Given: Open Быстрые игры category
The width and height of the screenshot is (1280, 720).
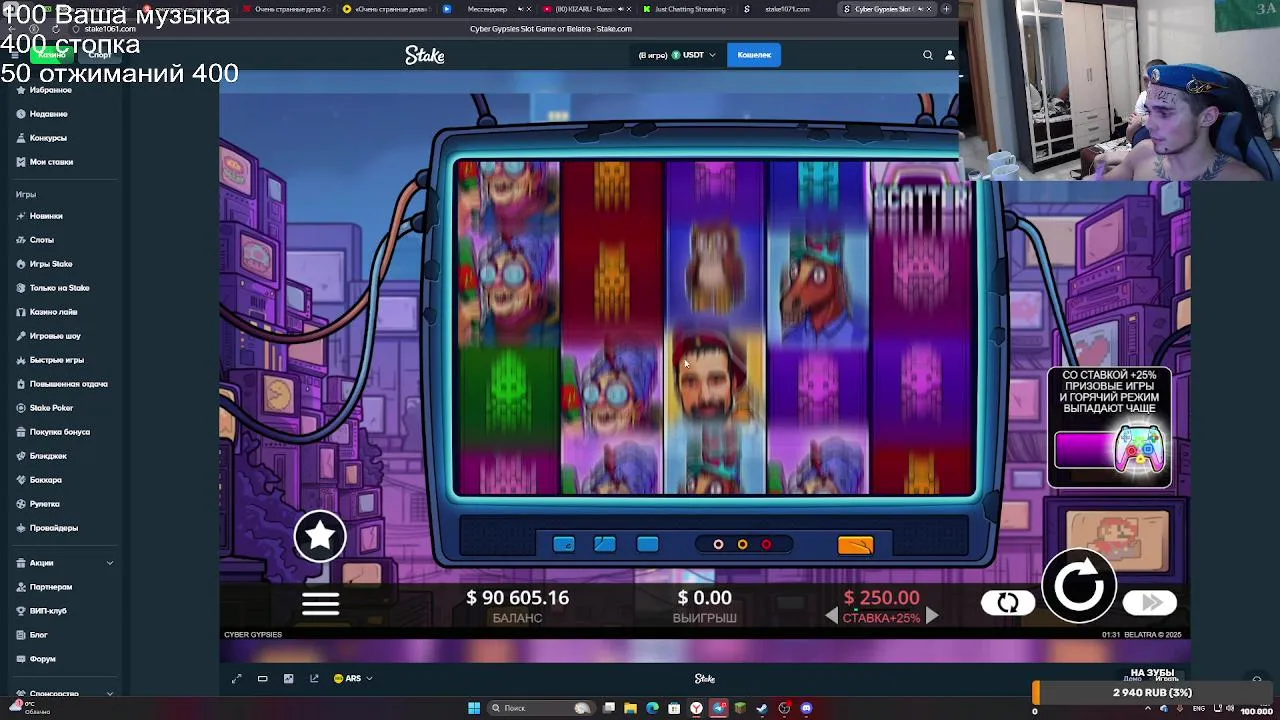Looking at the screenshot, I should click(56, 360).
